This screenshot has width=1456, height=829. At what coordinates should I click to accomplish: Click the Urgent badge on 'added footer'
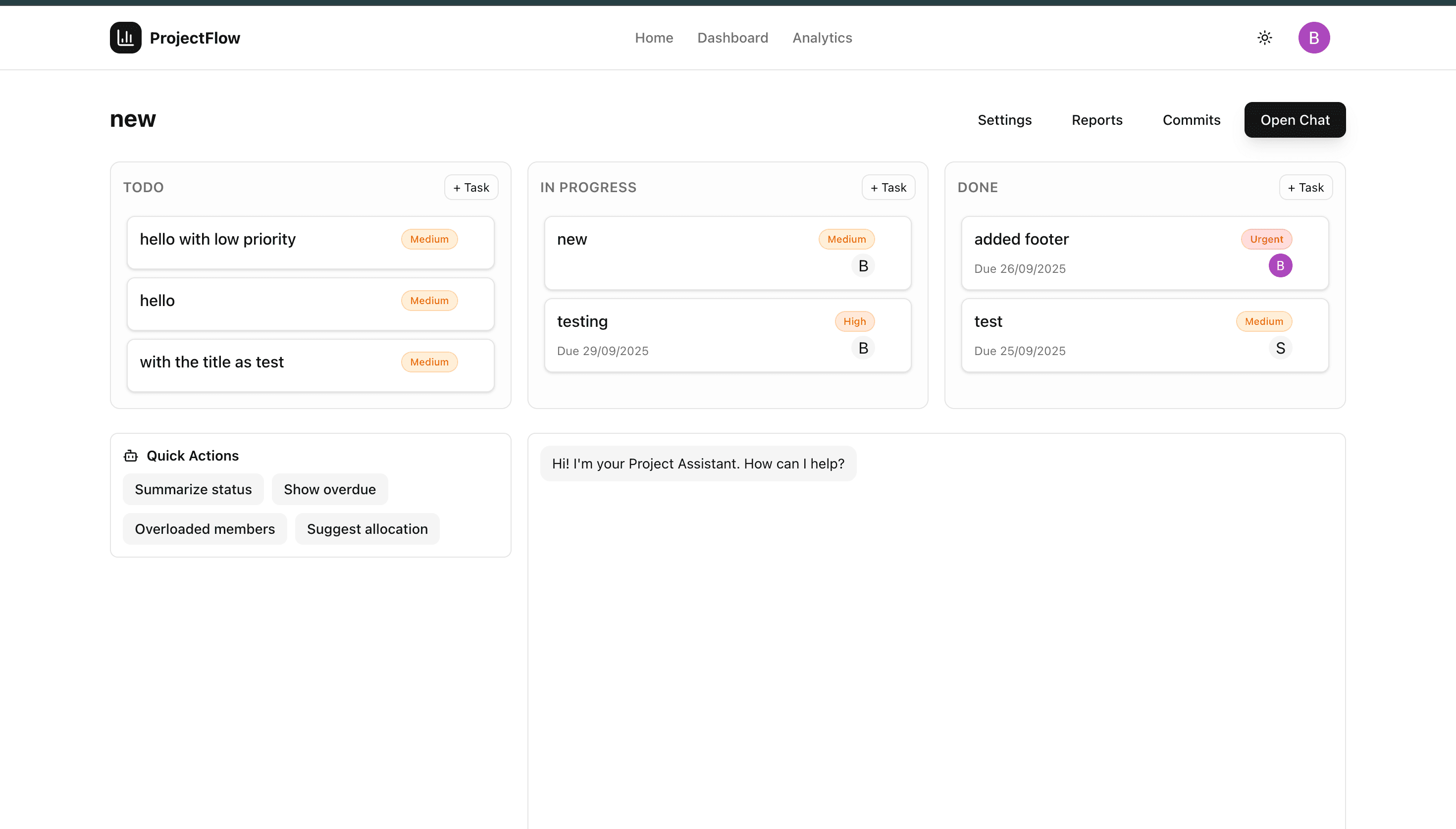click(1266, 239)
